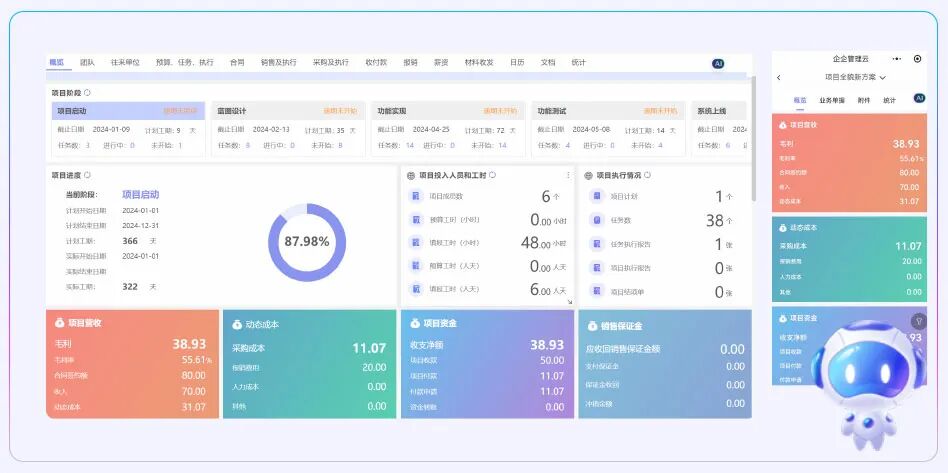The width and height of the screenshot is (948, 473).
Task: Click the globe icon beside 项目执行情况
Action: coord(587,175)
